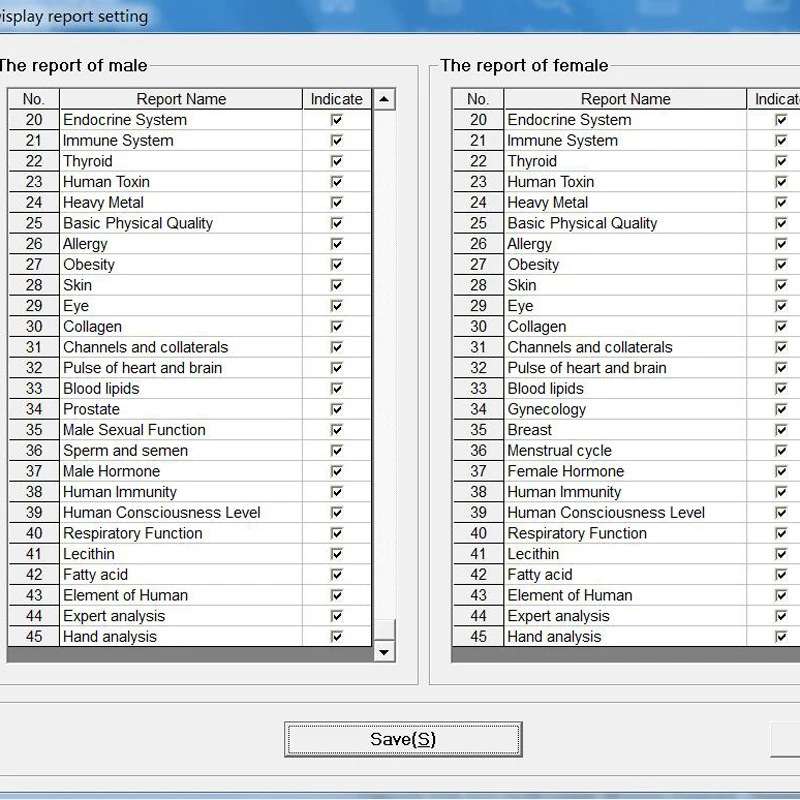Toggle female Gynecology indicate checkbox
Screen dimensions: 800x800
(x=780, y=409)
